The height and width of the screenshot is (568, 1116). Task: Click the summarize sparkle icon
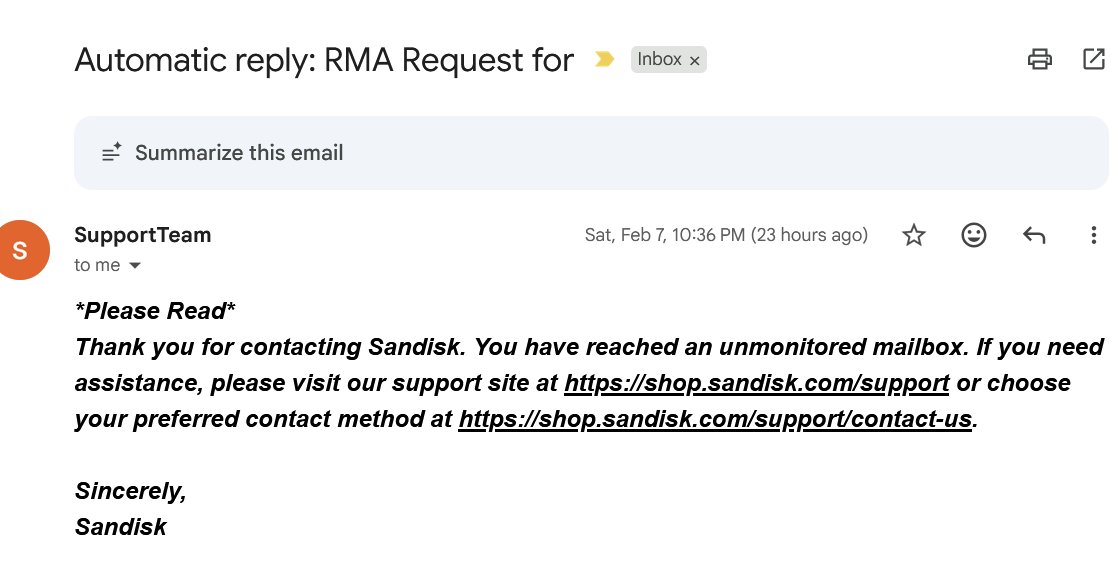tap(111, 152)
